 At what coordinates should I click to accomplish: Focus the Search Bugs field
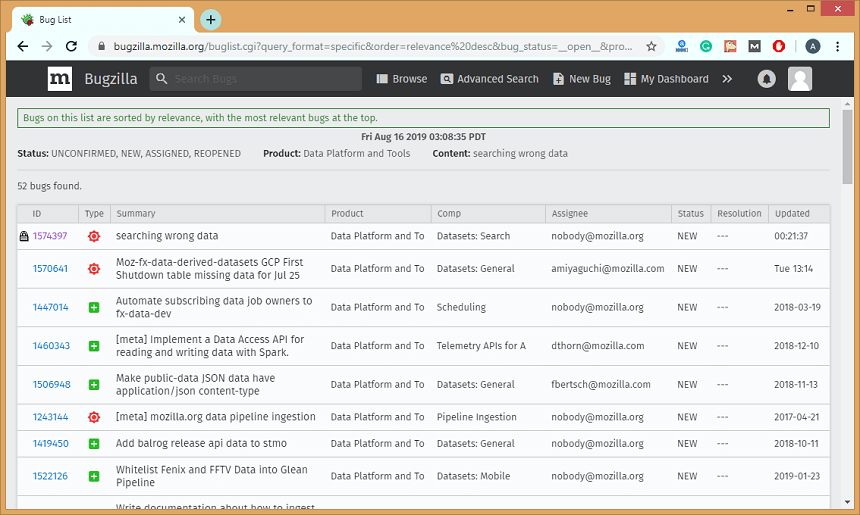[x=256, y=79]
